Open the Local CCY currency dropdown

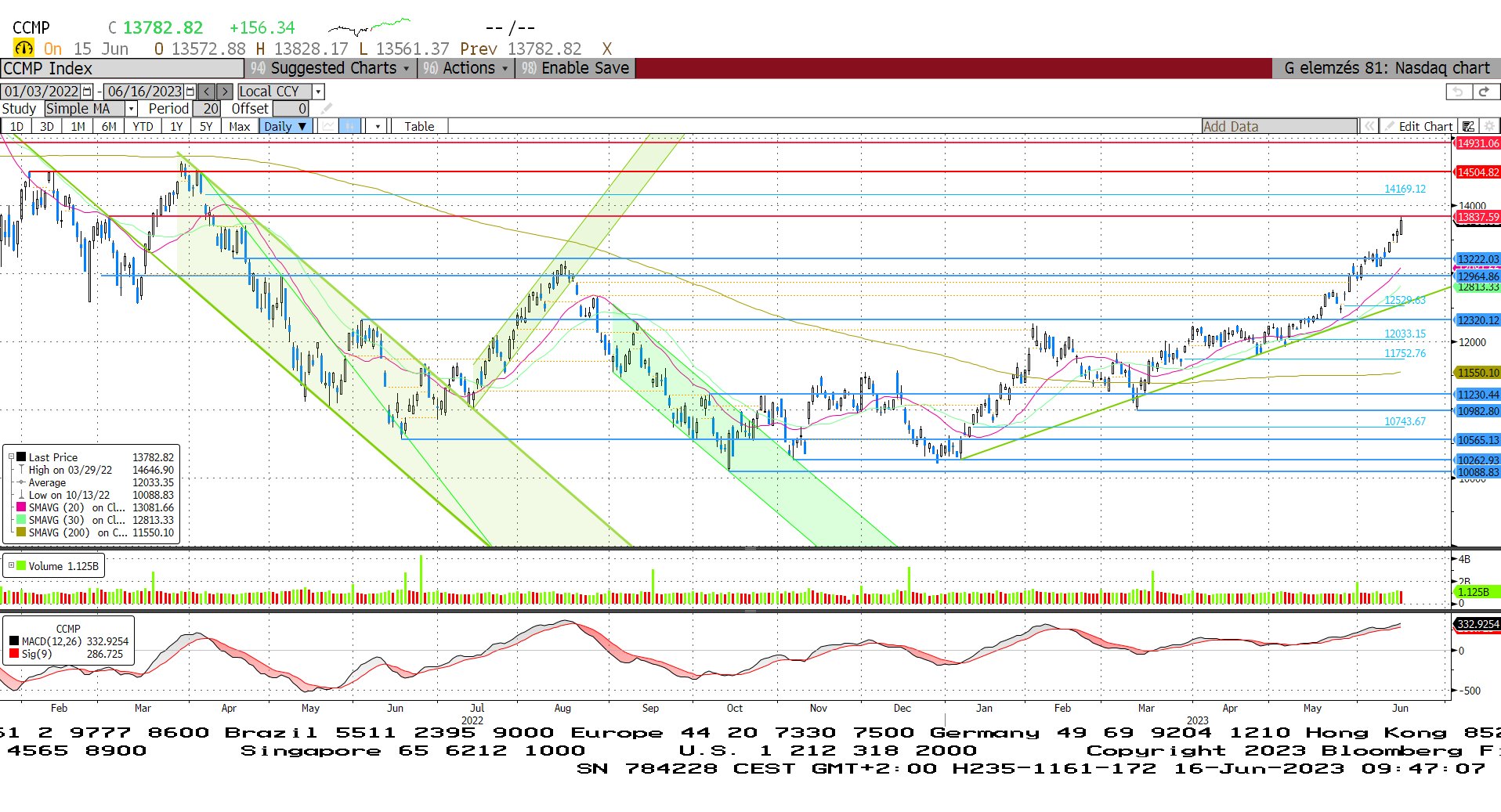coord(318,92)
